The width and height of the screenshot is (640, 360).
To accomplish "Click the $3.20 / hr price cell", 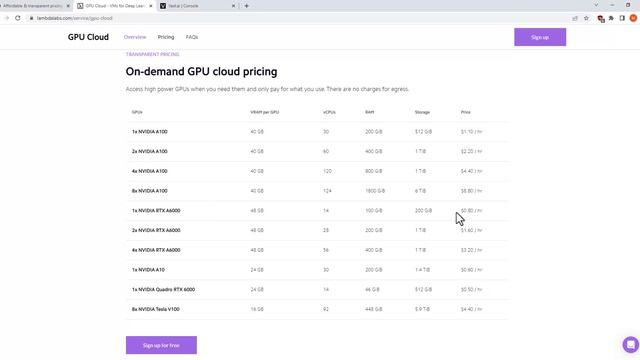I will click(471, 250).
